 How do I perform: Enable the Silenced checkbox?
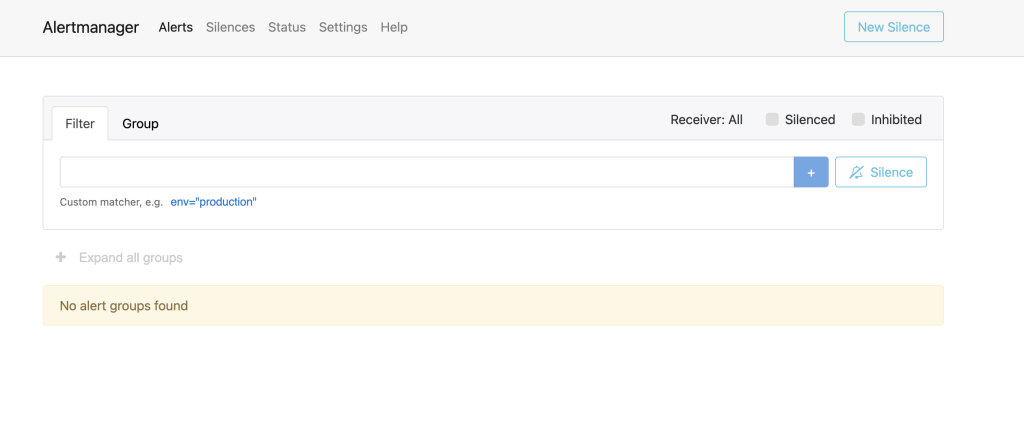[x=772, y=119]
